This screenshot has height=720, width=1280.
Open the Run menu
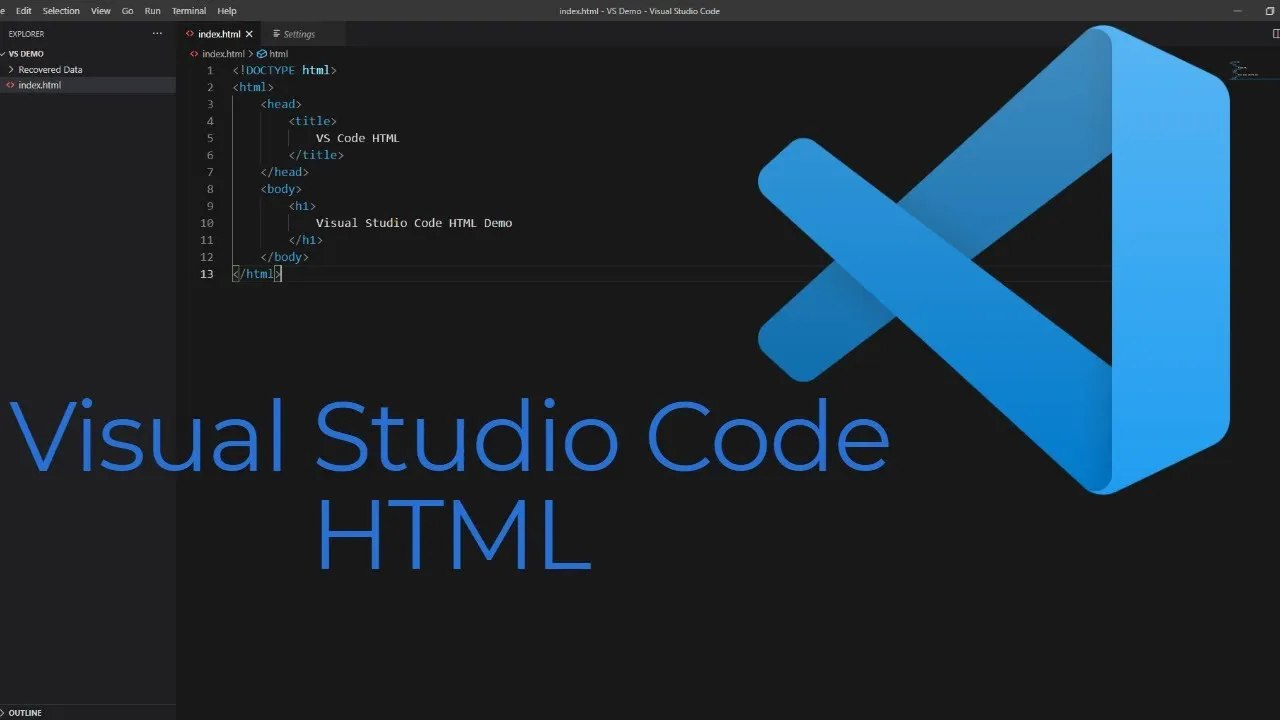[152, 11]
